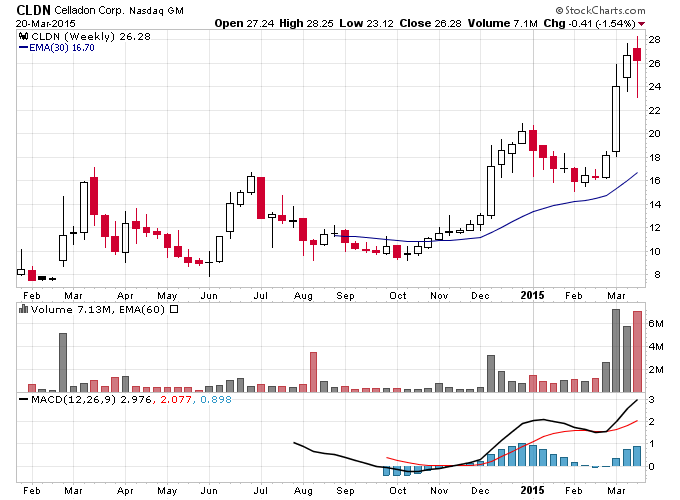Click the 2015 label under the MACD panel
This screenshot has width=680, height=500.
click(532, 490)
